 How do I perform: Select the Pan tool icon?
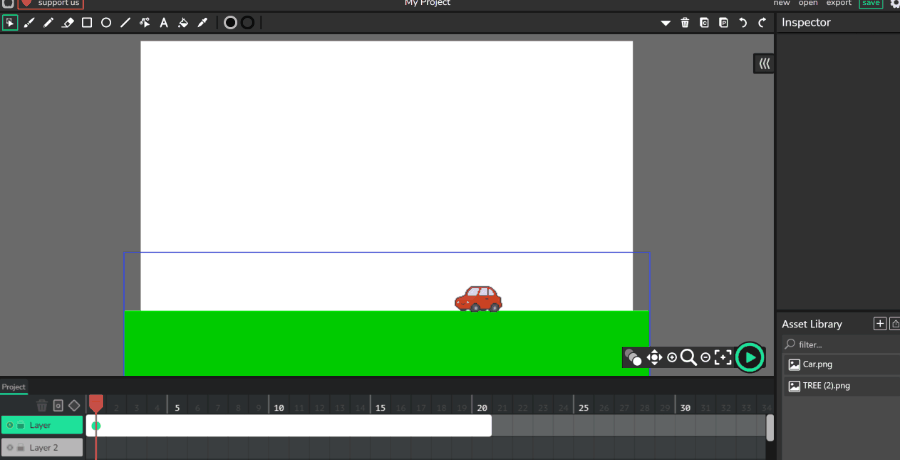coord(654,358)
